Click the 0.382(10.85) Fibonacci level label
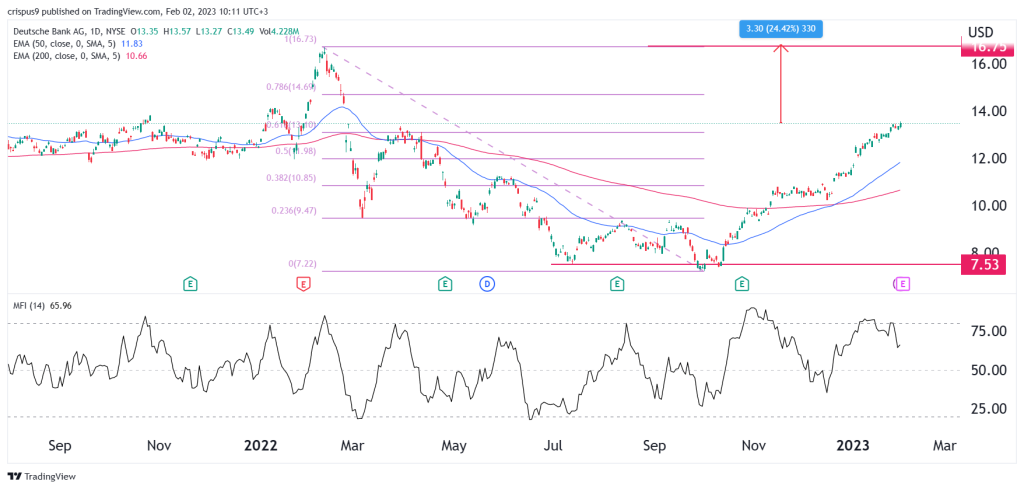The height and width of the screenshot is (489, 1024). [x=291, y=178]
